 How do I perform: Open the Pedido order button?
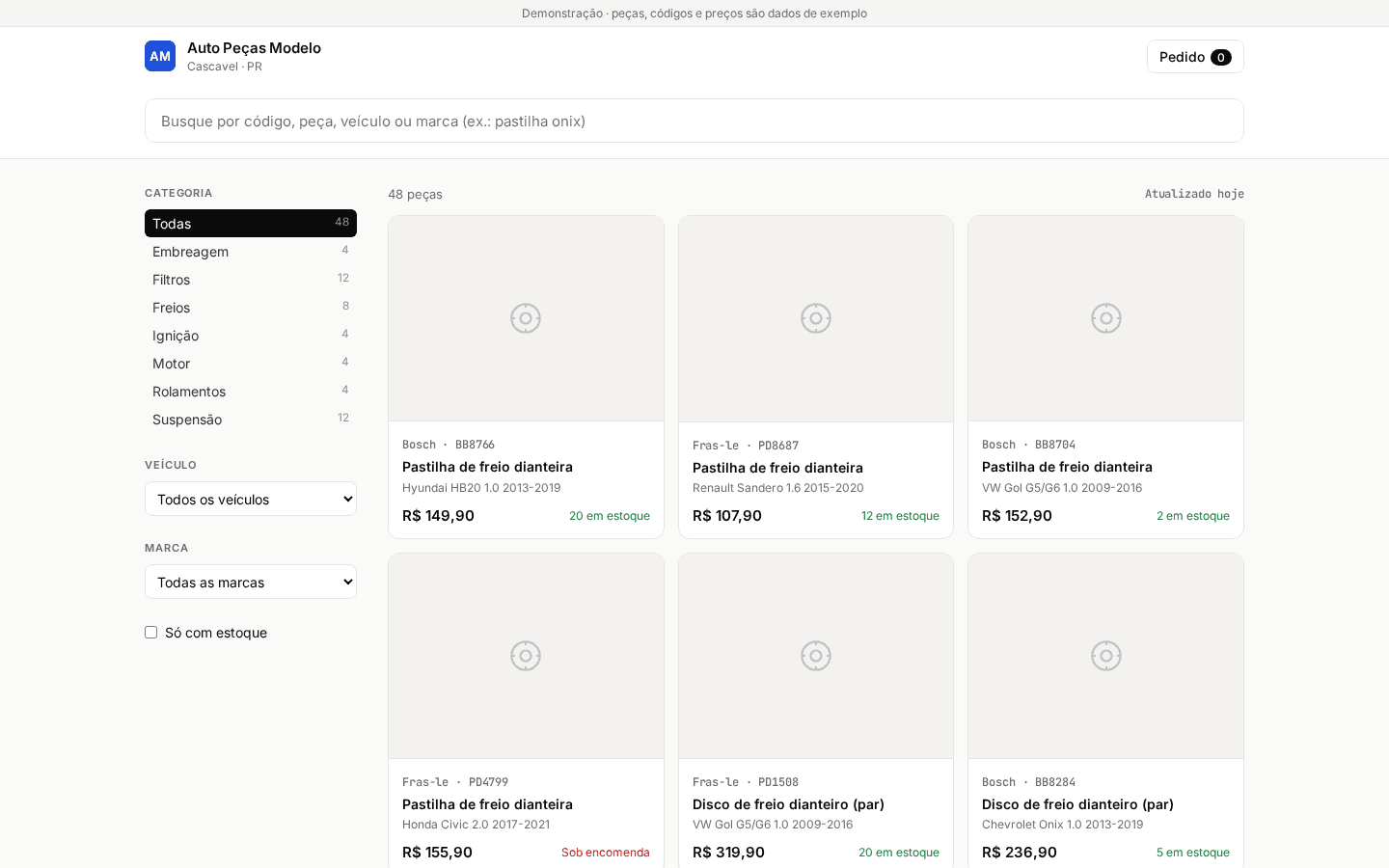click(1195, 57)
